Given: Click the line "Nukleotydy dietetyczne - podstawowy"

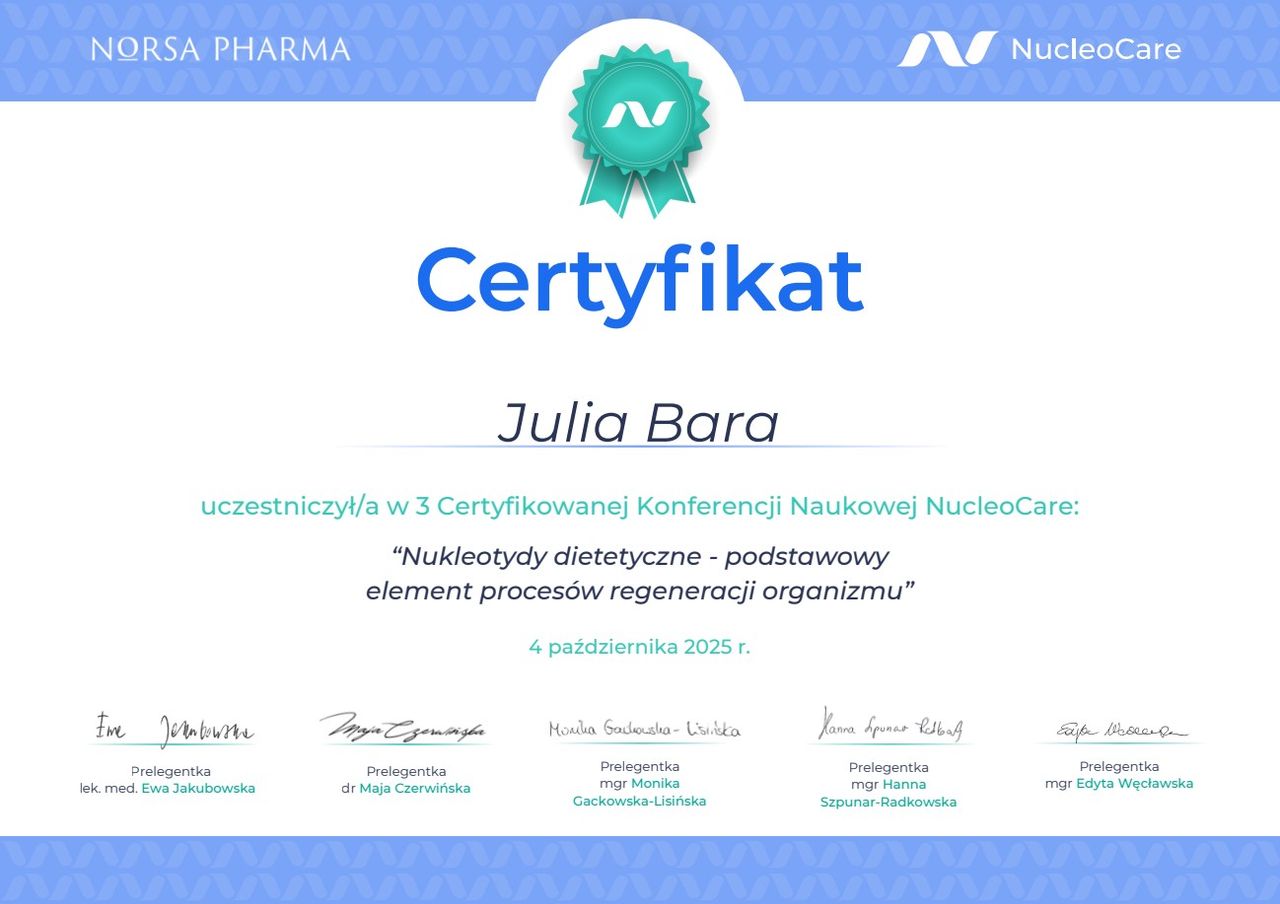Looking at the screenshot, I should click(640, 555).
